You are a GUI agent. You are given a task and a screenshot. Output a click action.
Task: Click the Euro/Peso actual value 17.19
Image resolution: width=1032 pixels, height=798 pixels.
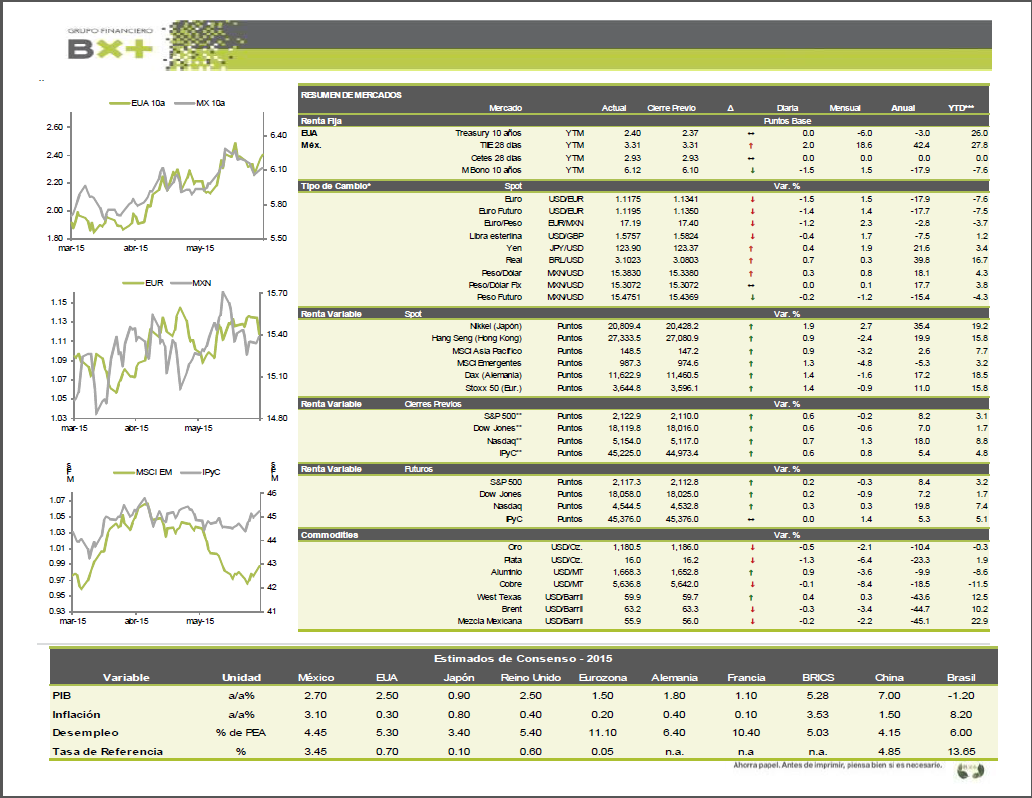pyautogui.click(x=631, y=224)
